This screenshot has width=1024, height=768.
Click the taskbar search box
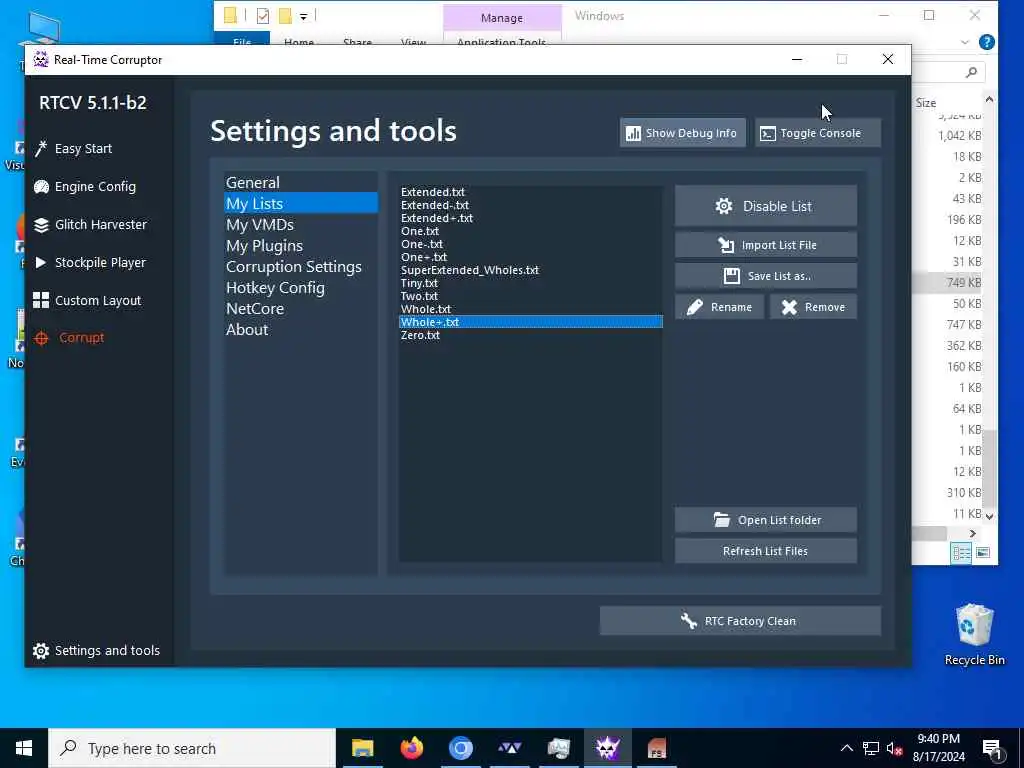point(192,748)
